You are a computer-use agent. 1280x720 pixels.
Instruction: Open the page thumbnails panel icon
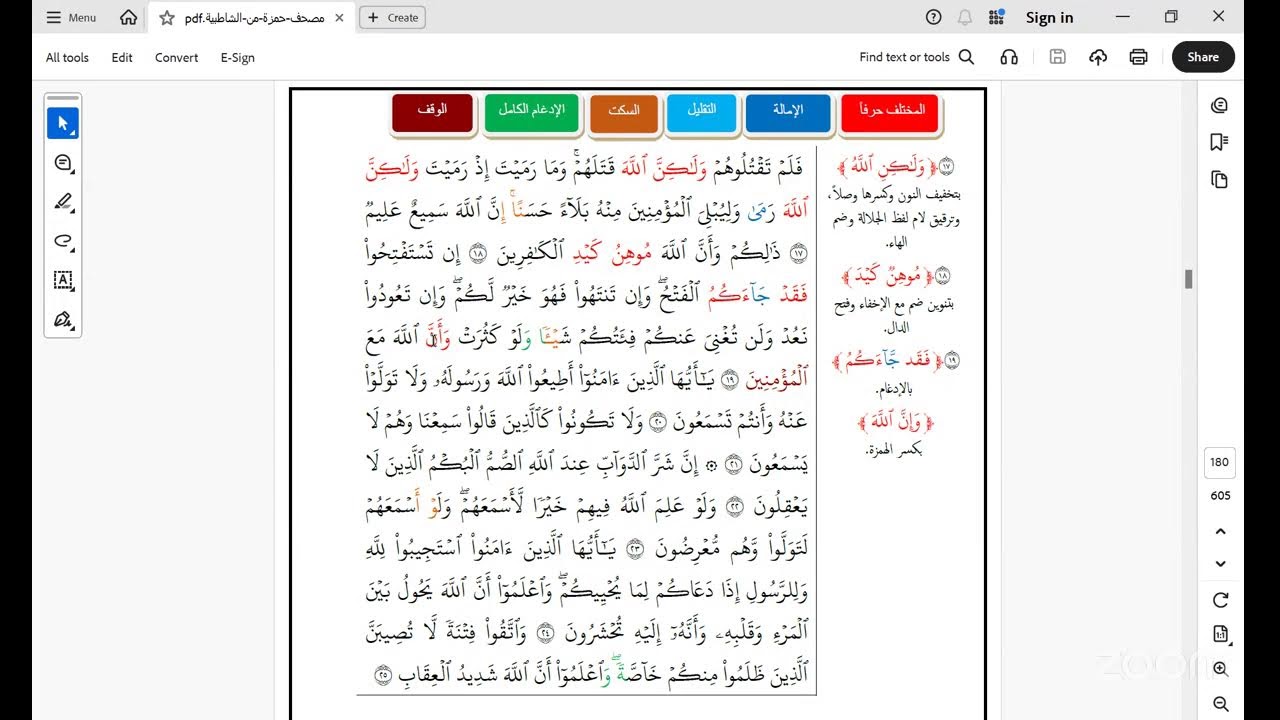click(1219, 179)
